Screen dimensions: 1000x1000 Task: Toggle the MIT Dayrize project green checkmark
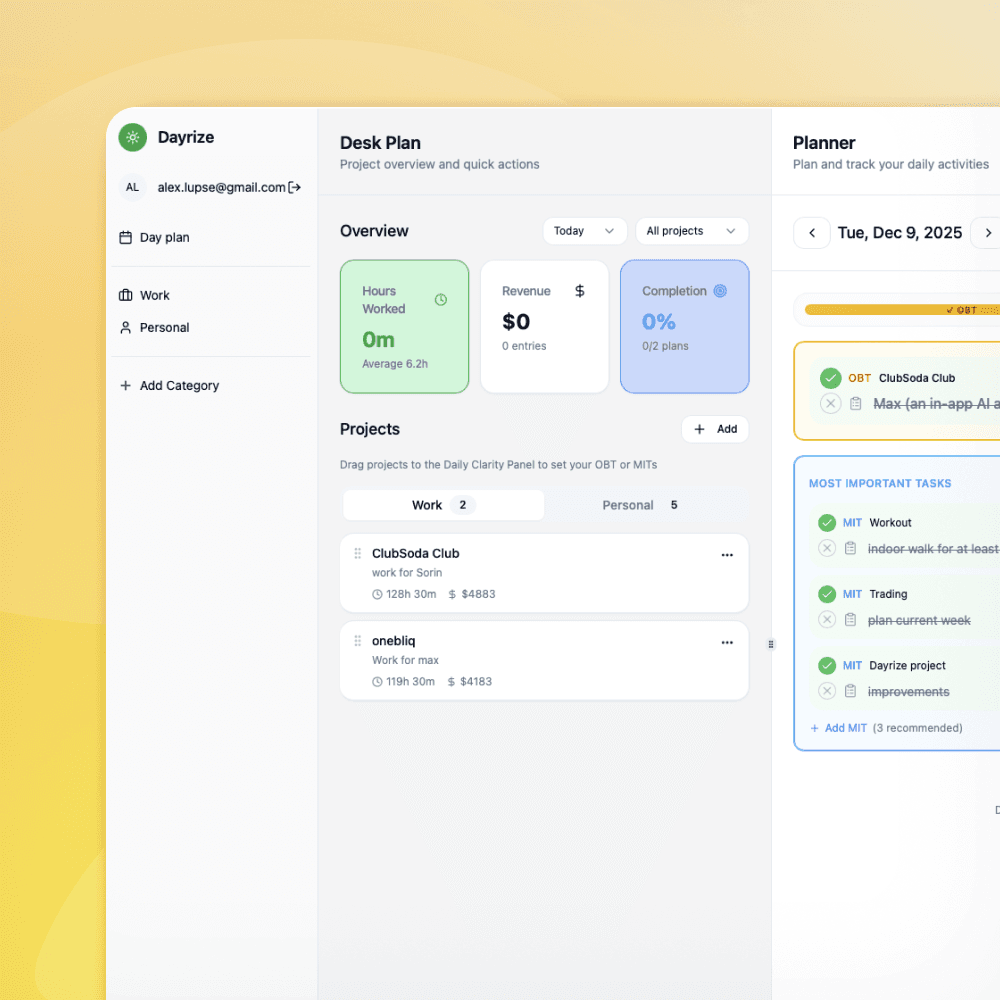(827, 666)
